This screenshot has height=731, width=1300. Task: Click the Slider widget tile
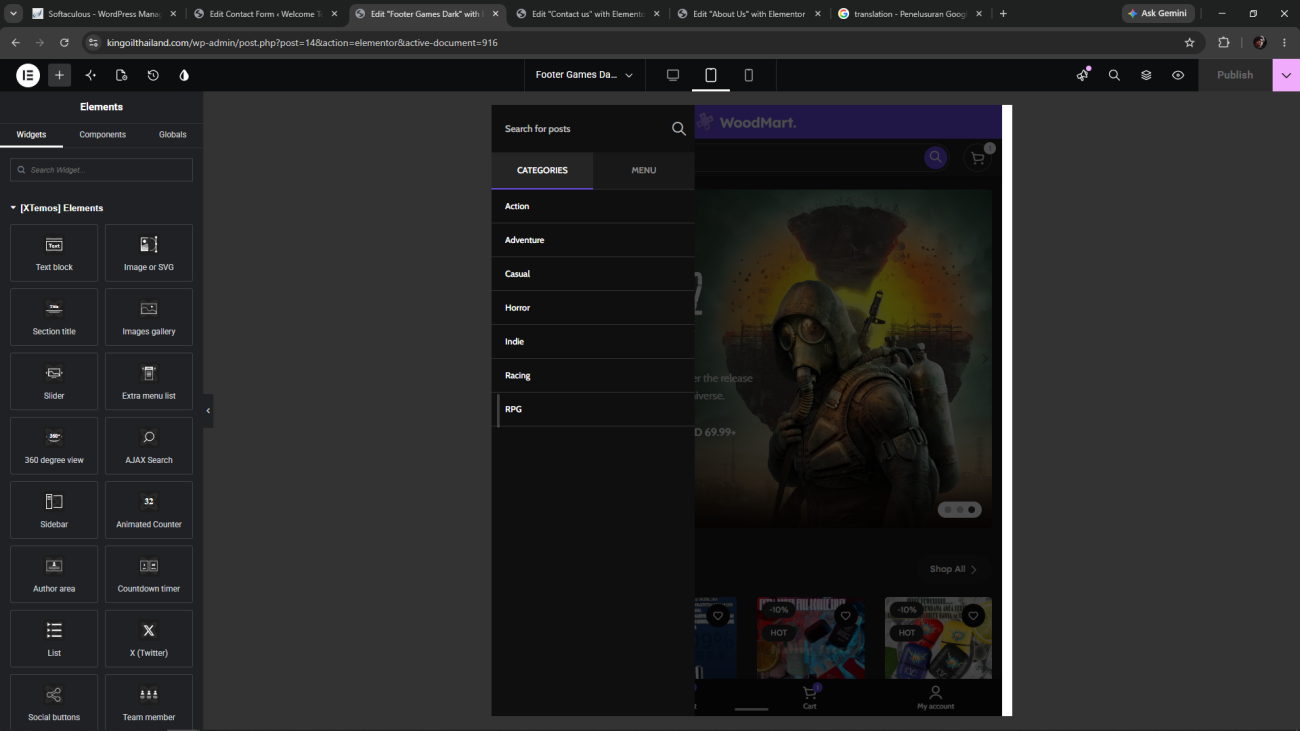[x=54, y=381]
